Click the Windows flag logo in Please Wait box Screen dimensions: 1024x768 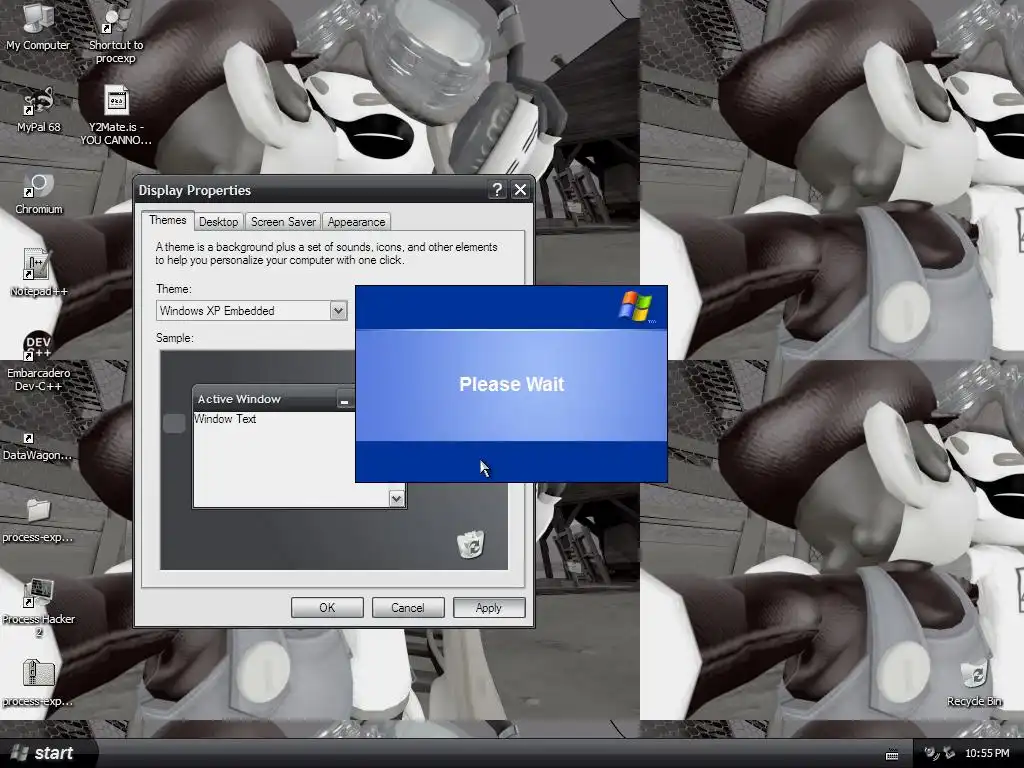(x=636, y=306)
